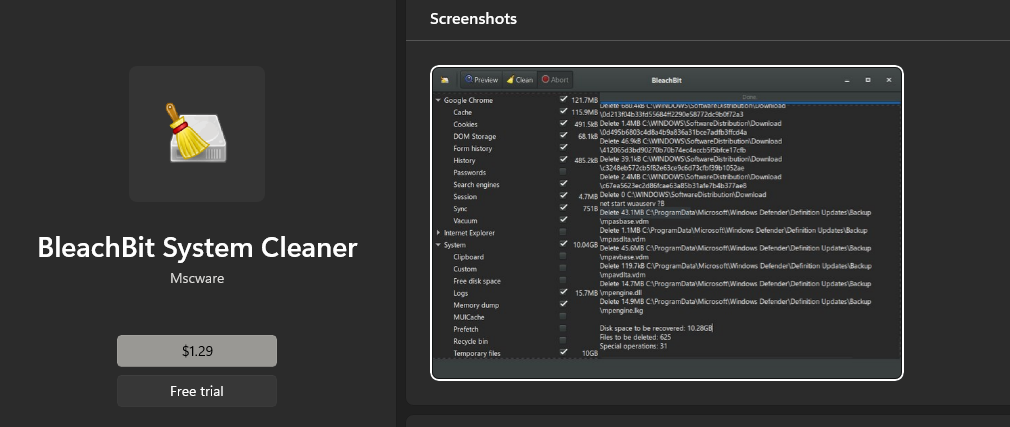
Task: Buy the app for $1.29
Action: point(197,351)
